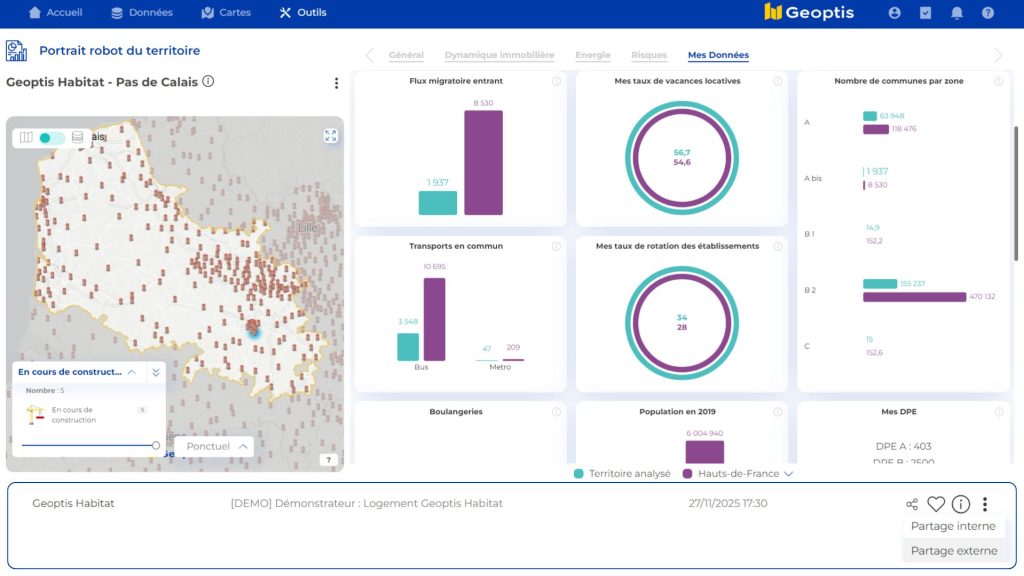
Task: Select Partage externe from share menu
Action: [953, 551]
